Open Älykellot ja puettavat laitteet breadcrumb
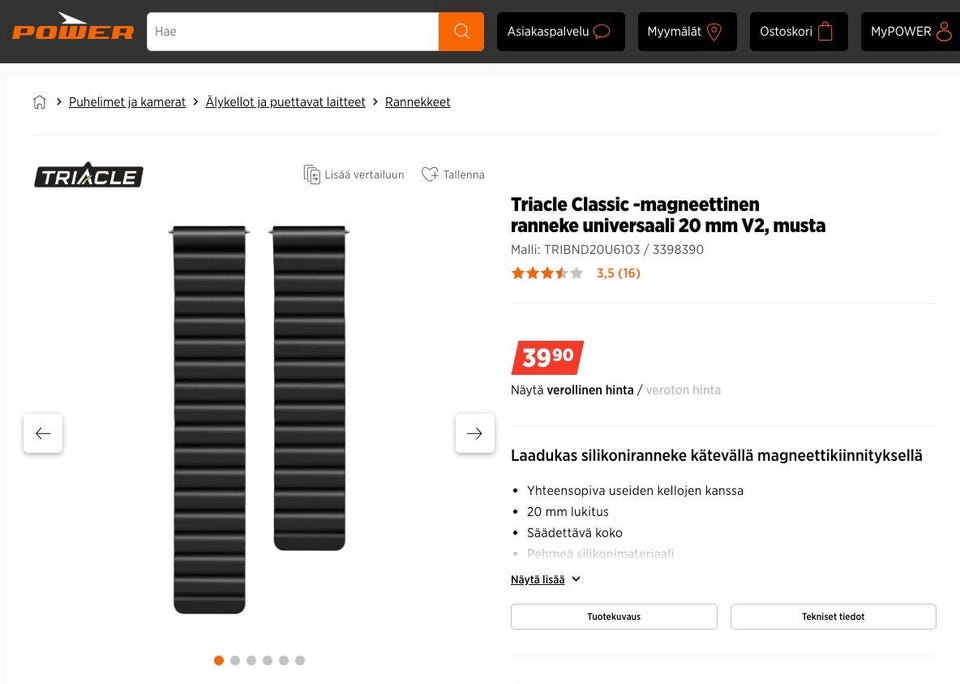 [x=285, y=102]
